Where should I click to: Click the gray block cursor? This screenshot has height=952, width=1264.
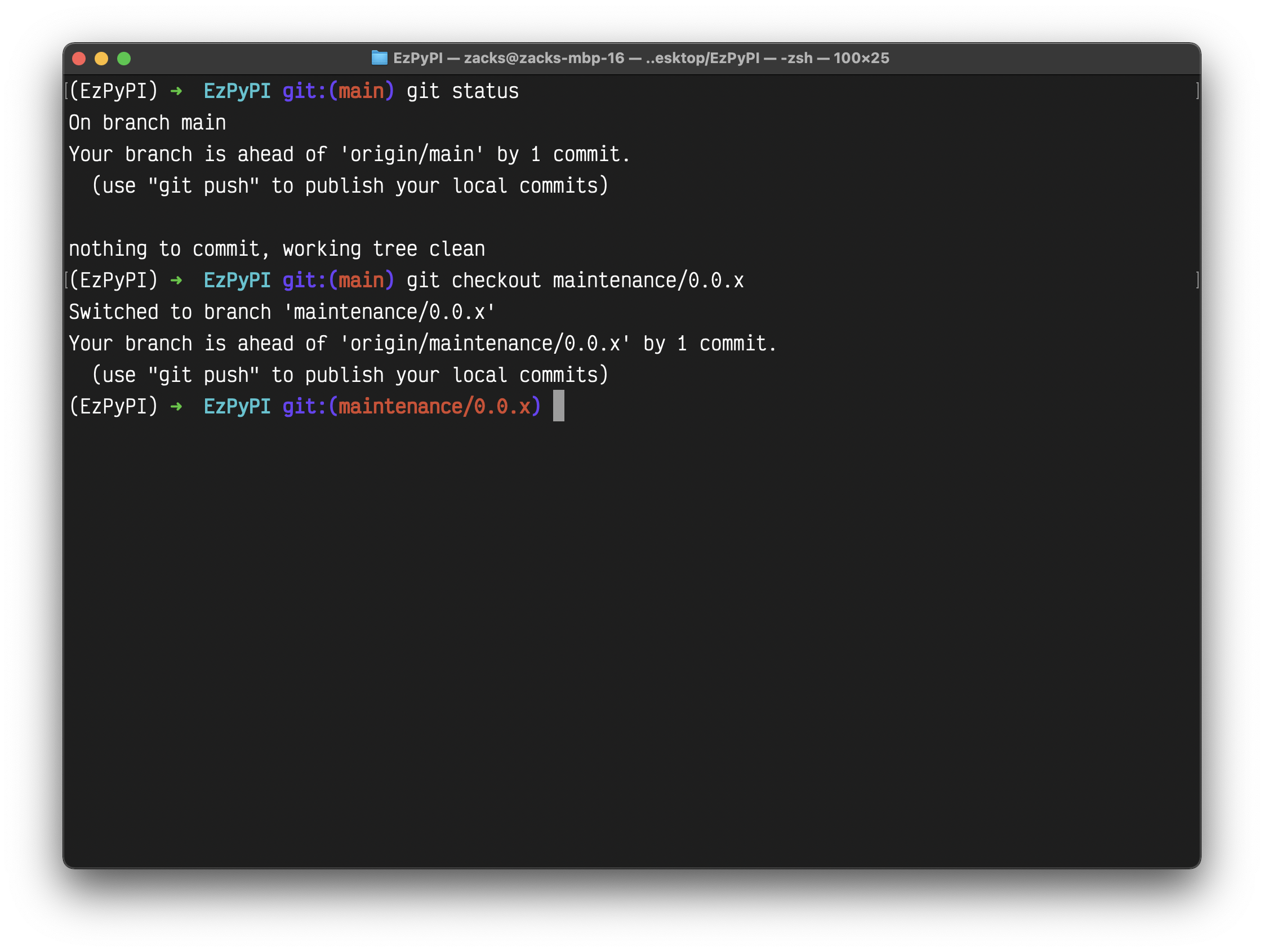pos(558,406)
